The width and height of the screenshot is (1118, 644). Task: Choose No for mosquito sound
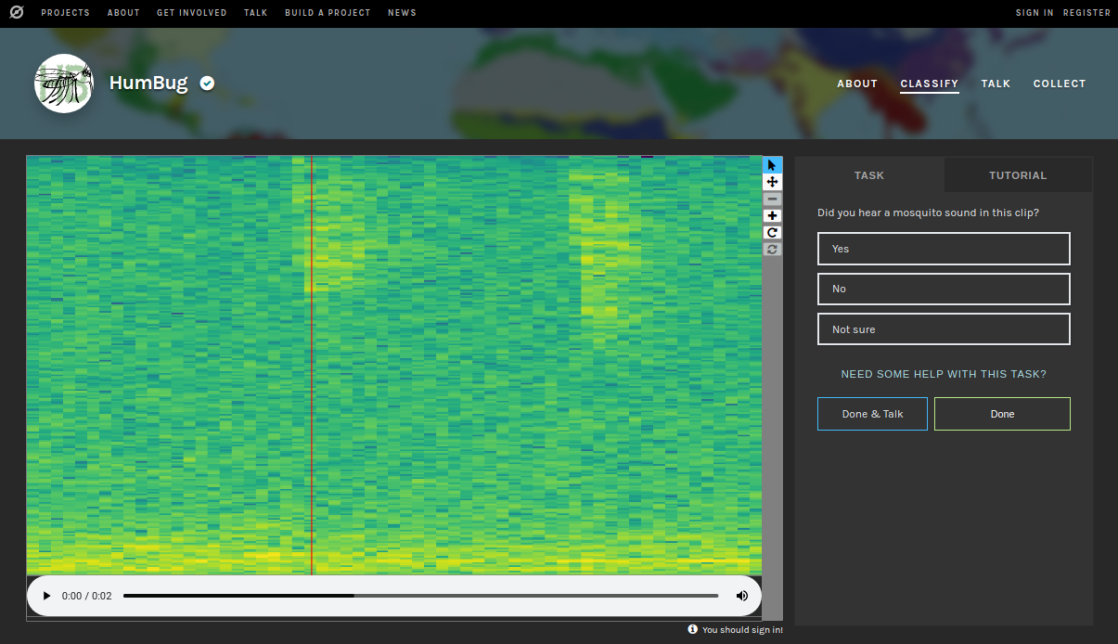click(x=943, y=289)
